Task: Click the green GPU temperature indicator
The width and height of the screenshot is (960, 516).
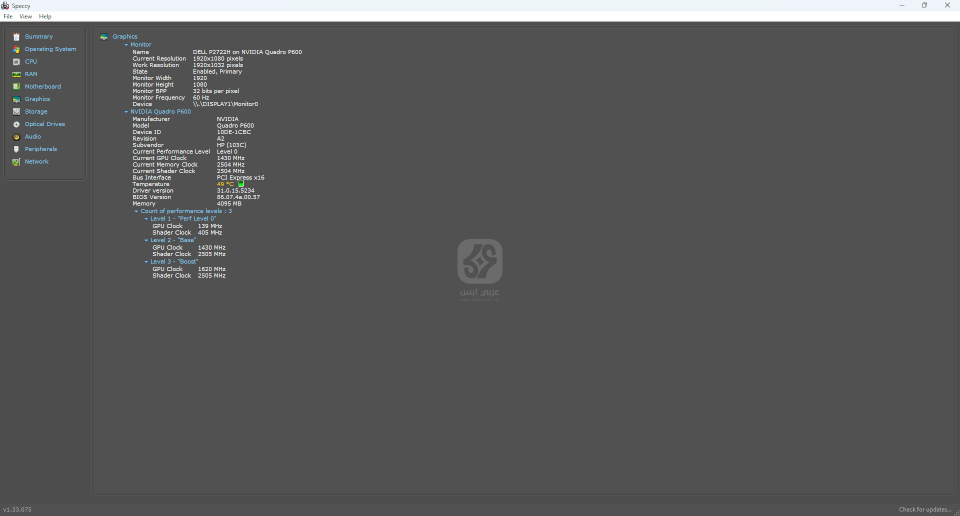Action: (x=241, y=184)
